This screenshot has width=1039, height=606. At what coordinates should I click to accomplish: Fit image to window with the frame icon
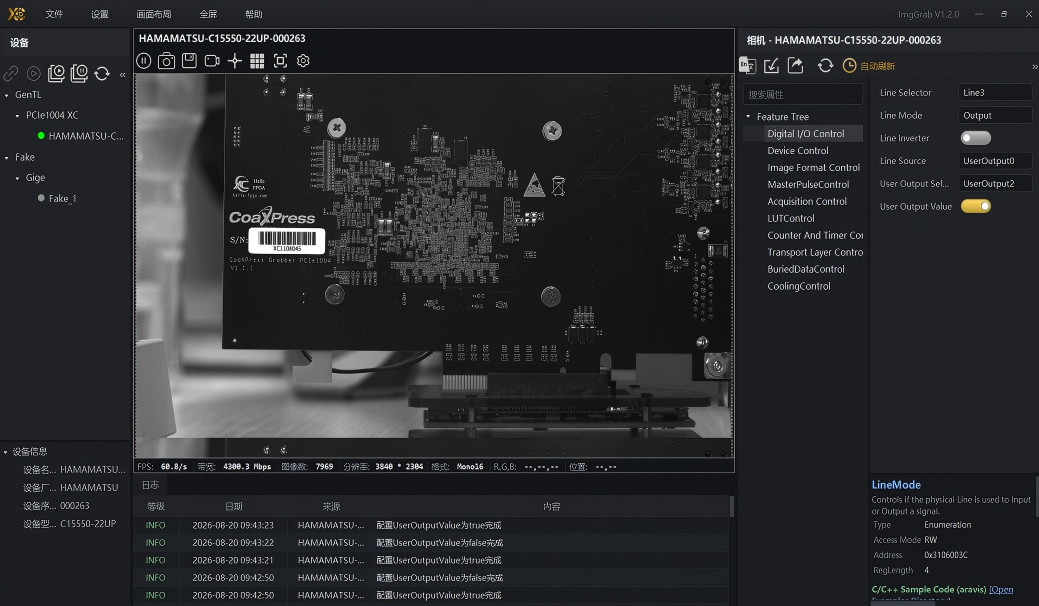coord(280,61)
